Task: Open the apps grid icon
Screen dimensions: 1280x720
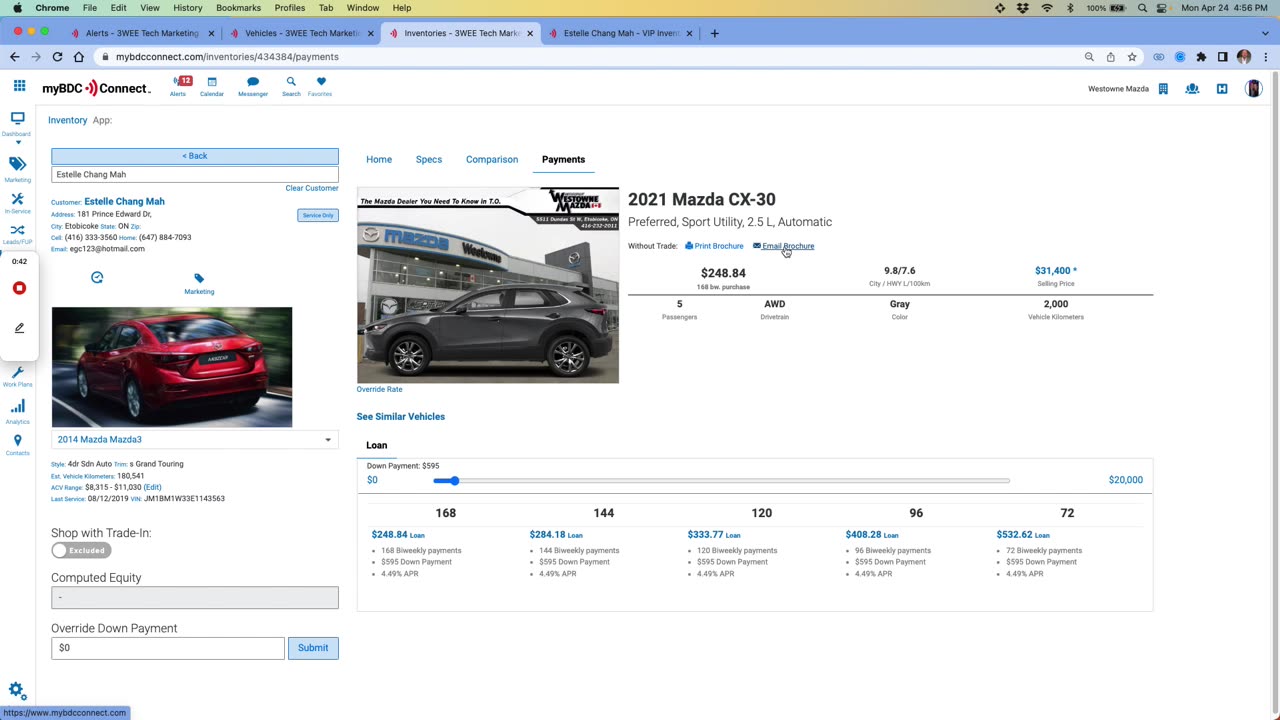Action: [x=19, y=87]
